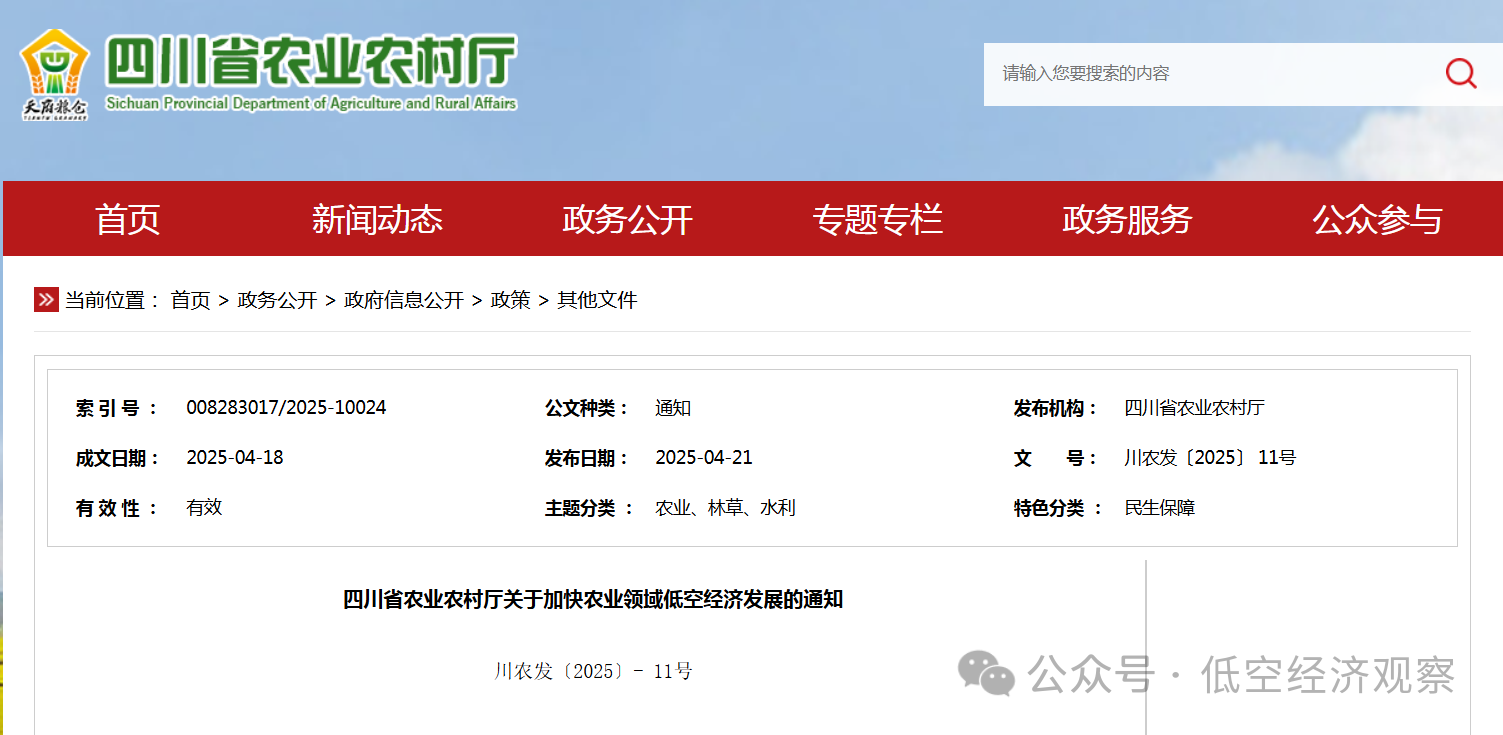Go to 其他文件 in the breadcrumb
Screen dimensions: 1503x735
click(597, 300)
